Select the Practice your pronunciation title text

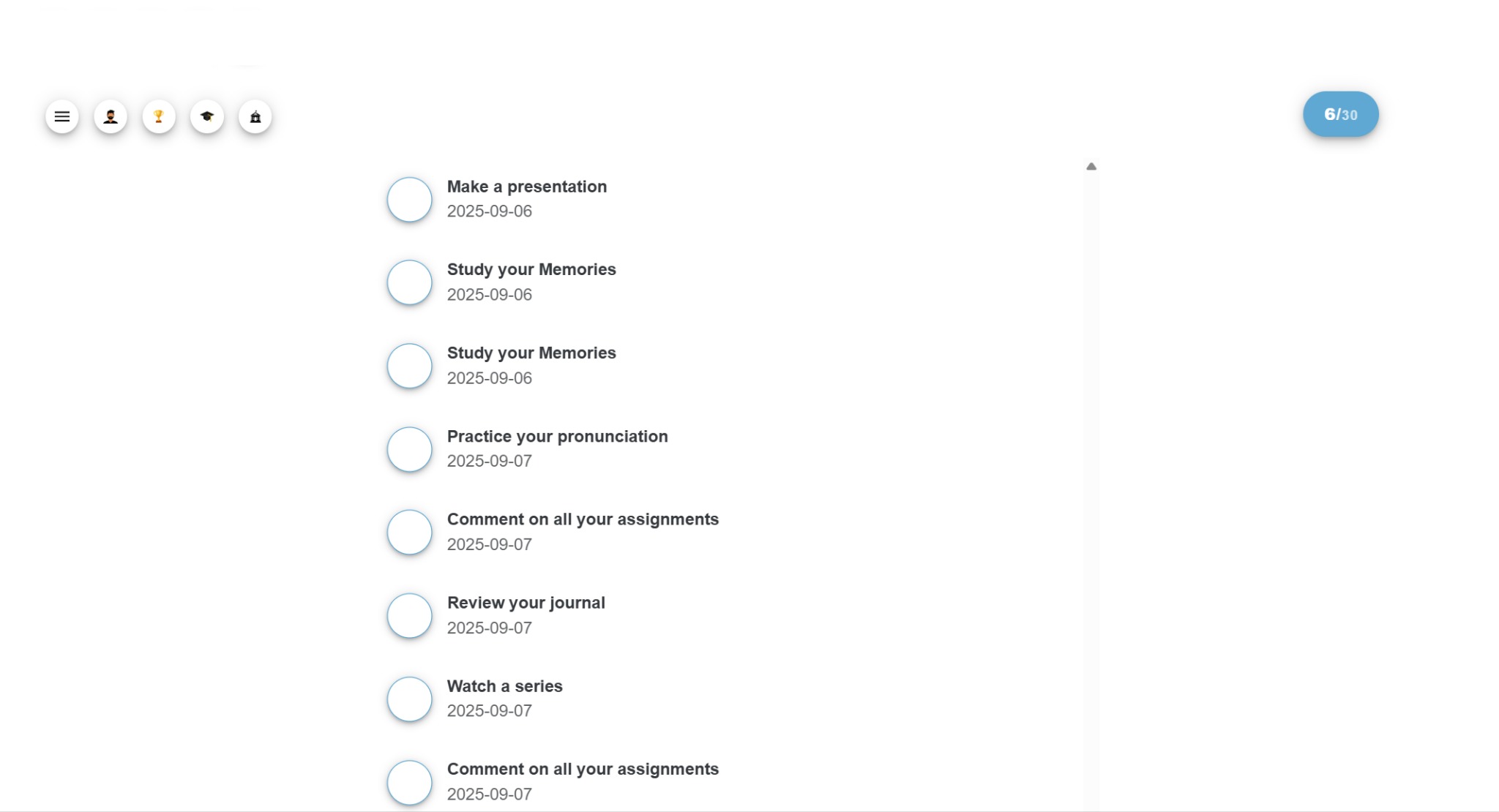click(x=557, y=437)
